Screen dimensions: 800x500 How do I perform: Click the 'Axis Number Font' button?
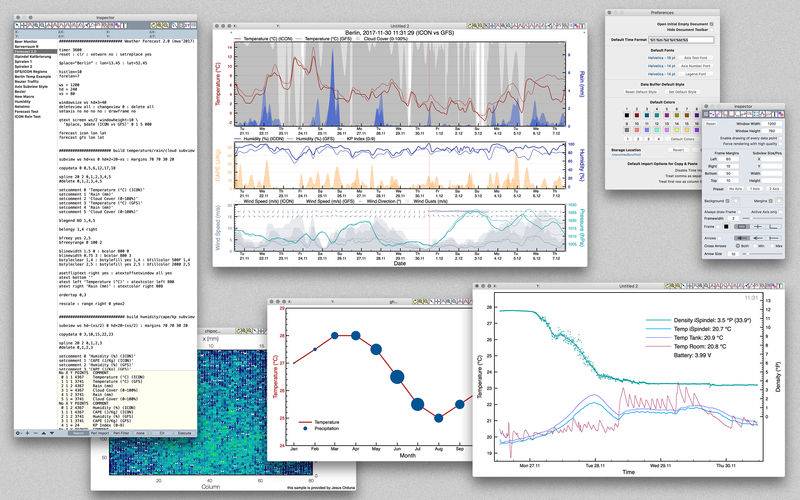696,66
